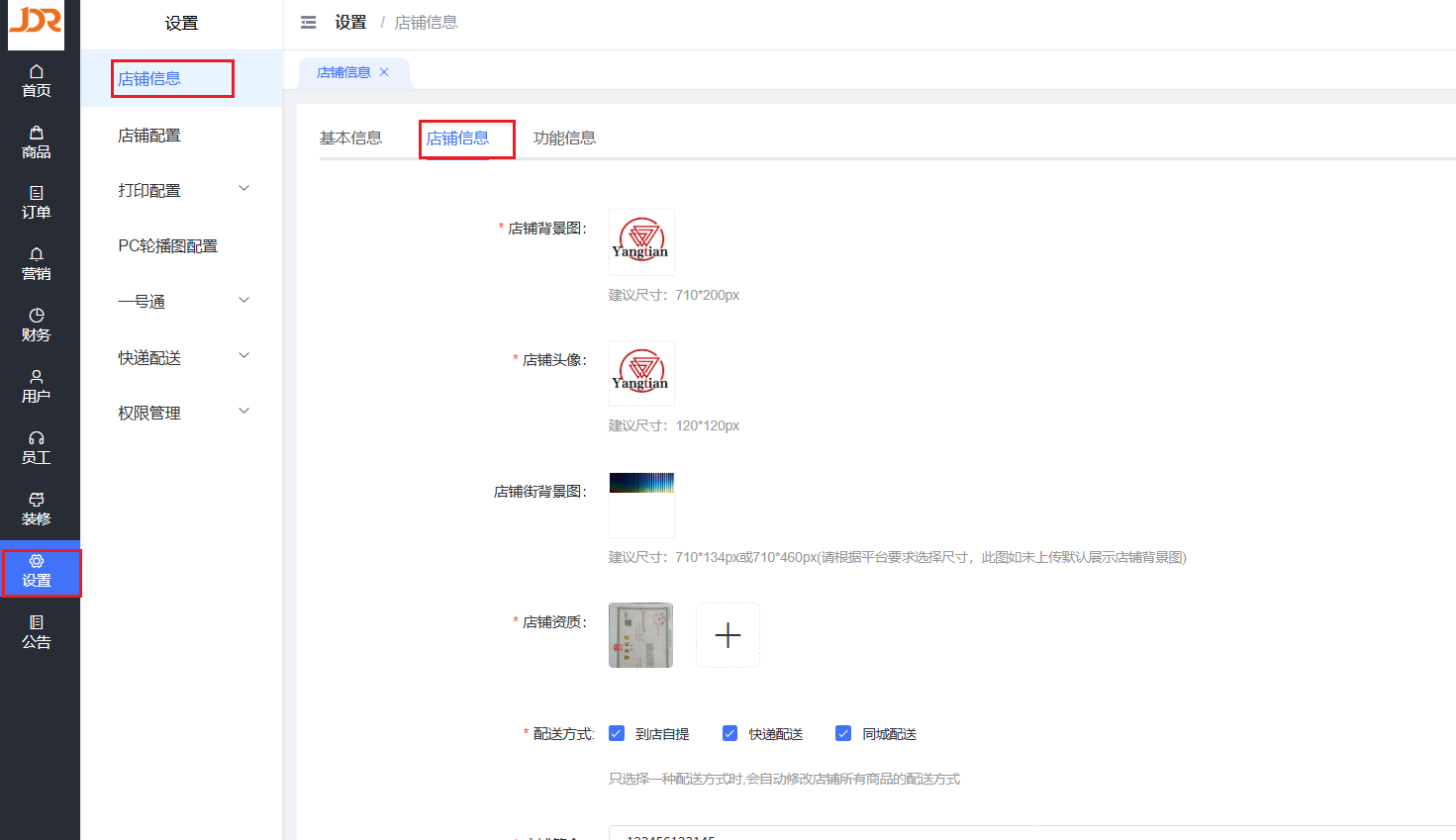The height and width of the screenshot is (840, 1456).
Task: Select PC轮播图配置 menu item
Action: click(x=181, y=245)
